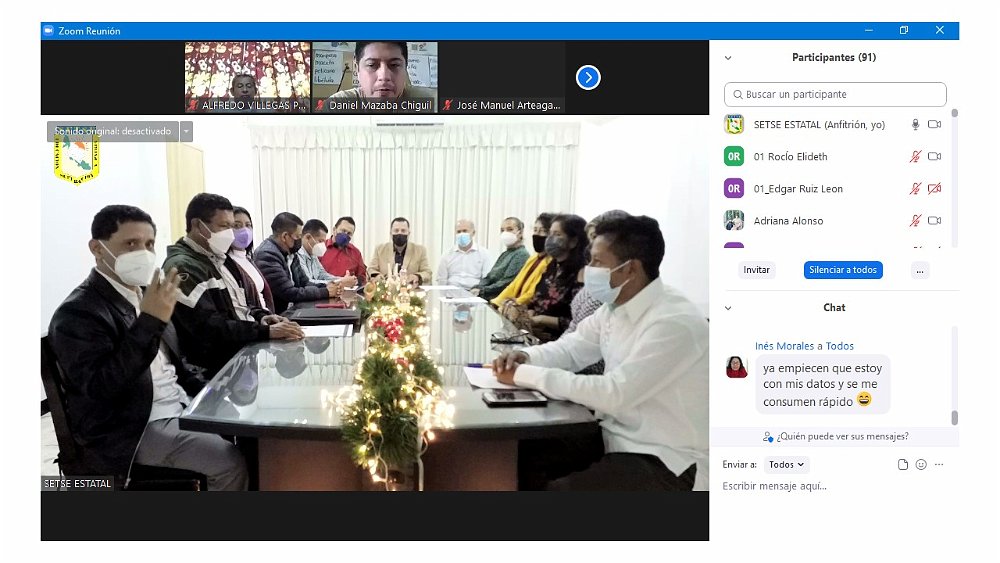This screenshot has height=563, width=1000.
Task: Toggle original sound (Sonido original) button
Action: tap(113, 131)
